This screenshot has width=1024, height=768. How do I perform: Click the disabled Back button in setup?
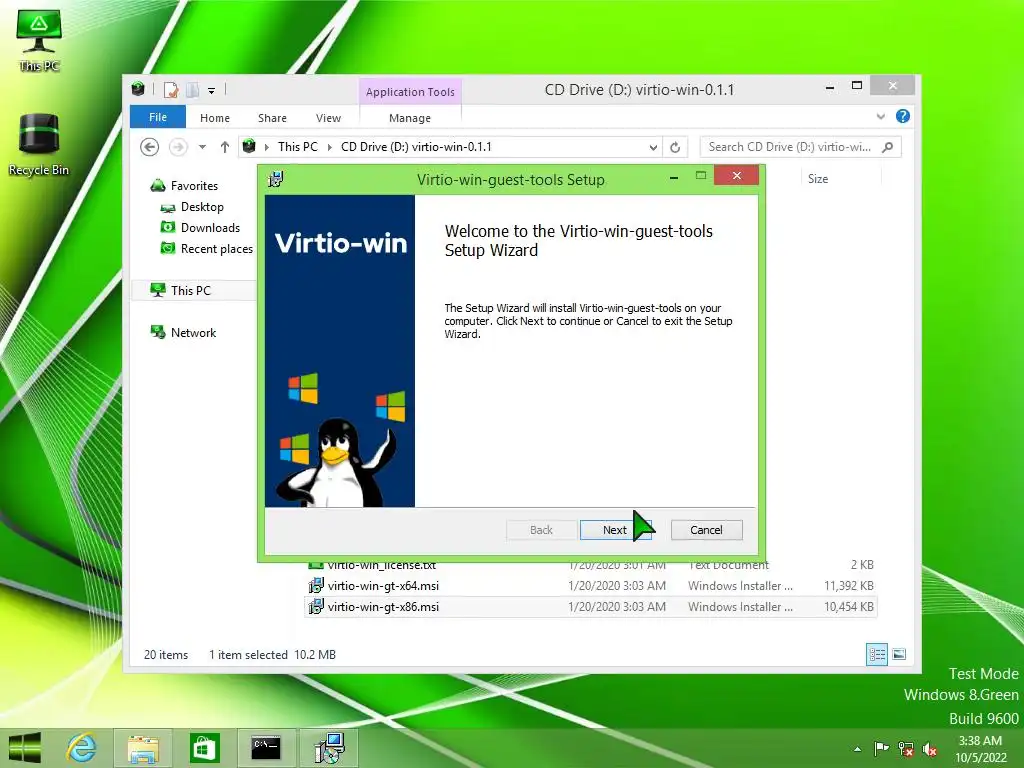tap(541, 530)
